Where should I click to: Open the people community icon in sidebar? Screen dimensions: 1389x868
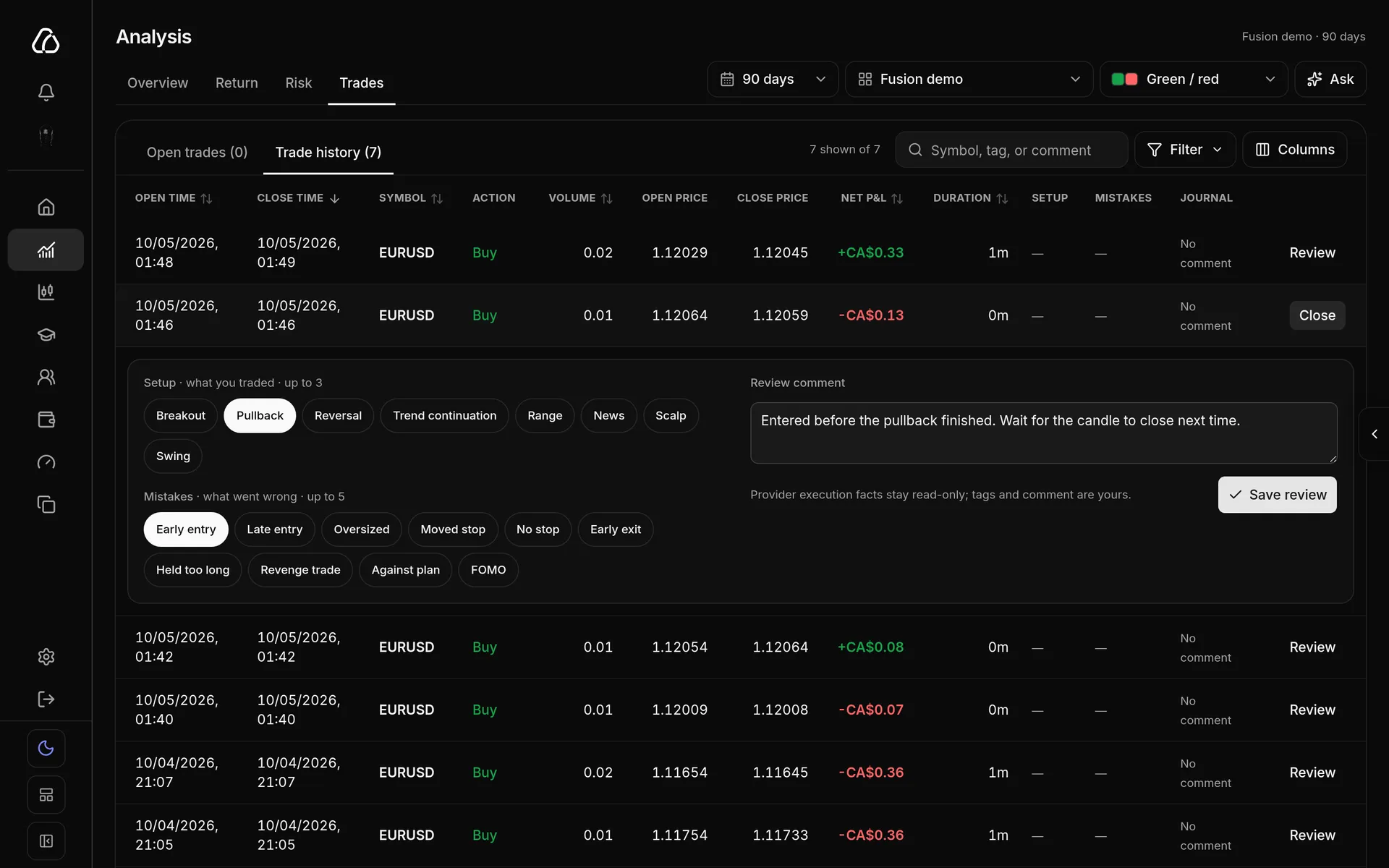[x=46, y=377]
